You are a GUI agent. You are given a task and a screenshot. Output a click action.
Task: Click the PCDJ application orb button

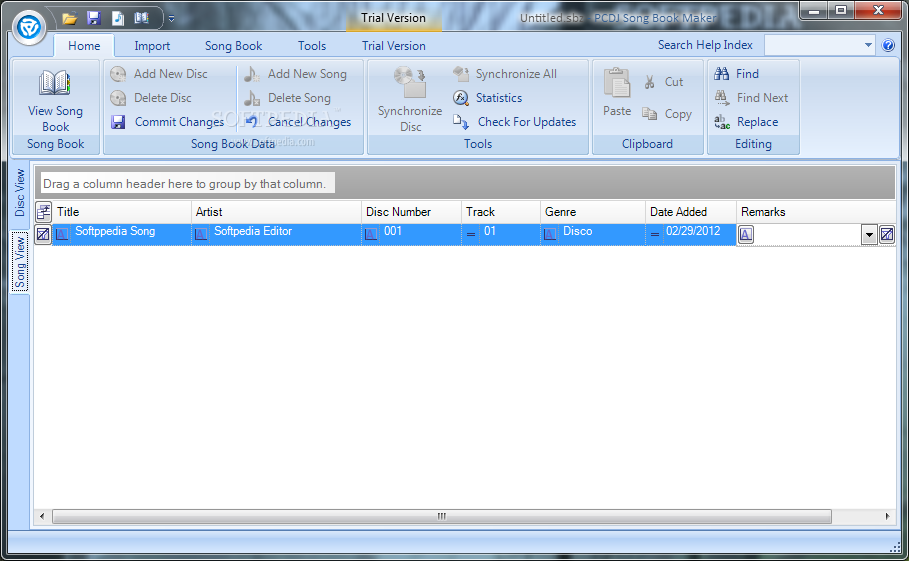[x=28, y=27]
